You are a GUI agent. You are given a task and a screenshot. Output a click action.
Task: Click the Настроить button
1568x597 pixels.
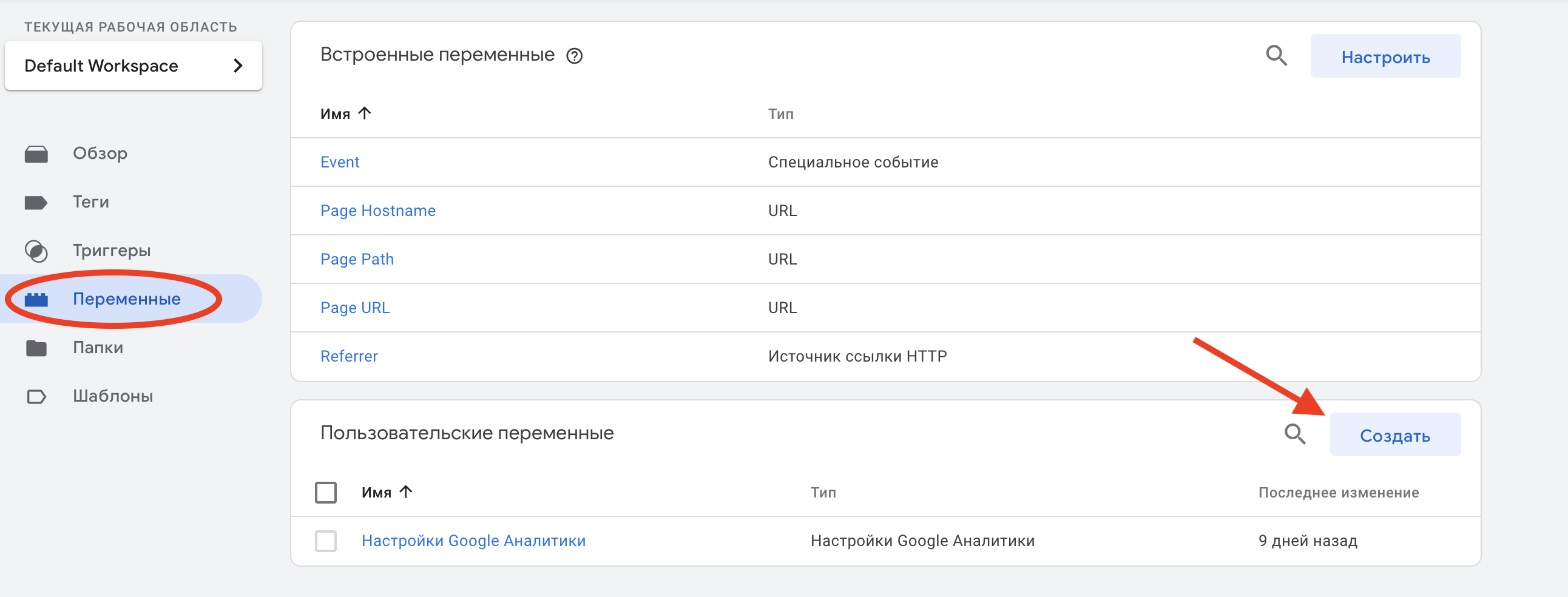tap(1385, 56)
